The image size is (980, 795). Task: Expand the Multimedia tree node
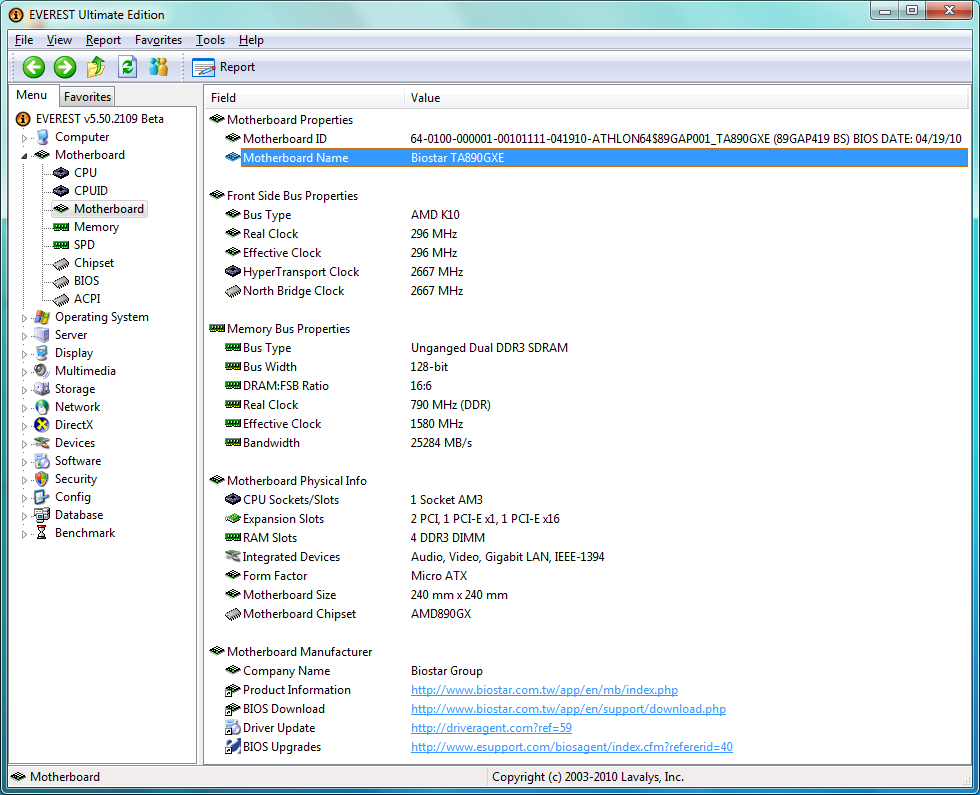pos(24,372)
